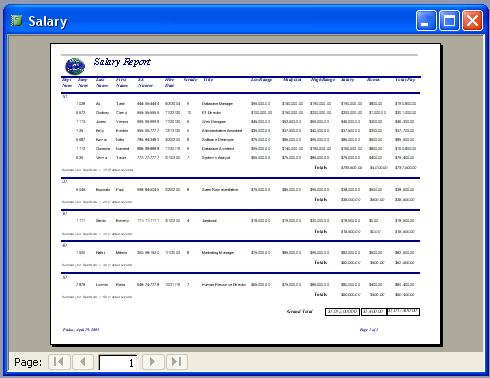
Task: Jump to the last report page
Action: click(x=176, y=362)
